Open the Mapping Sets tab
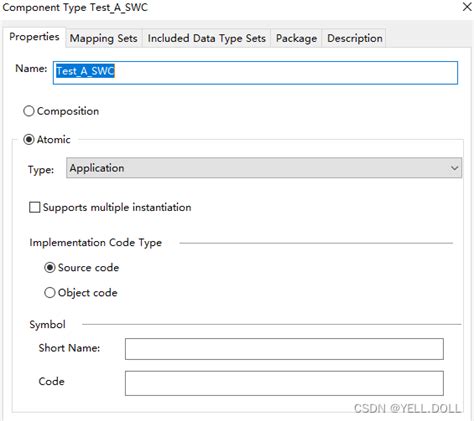The height and width of the screenshot is (421, 474). click(x=104, y=38)
